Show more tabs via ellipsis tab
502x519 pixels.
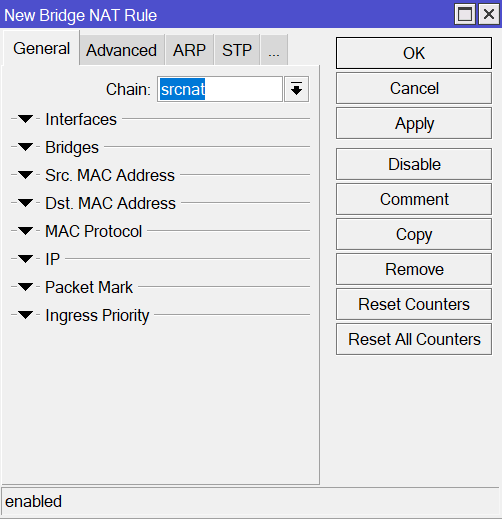click(274, 50)
